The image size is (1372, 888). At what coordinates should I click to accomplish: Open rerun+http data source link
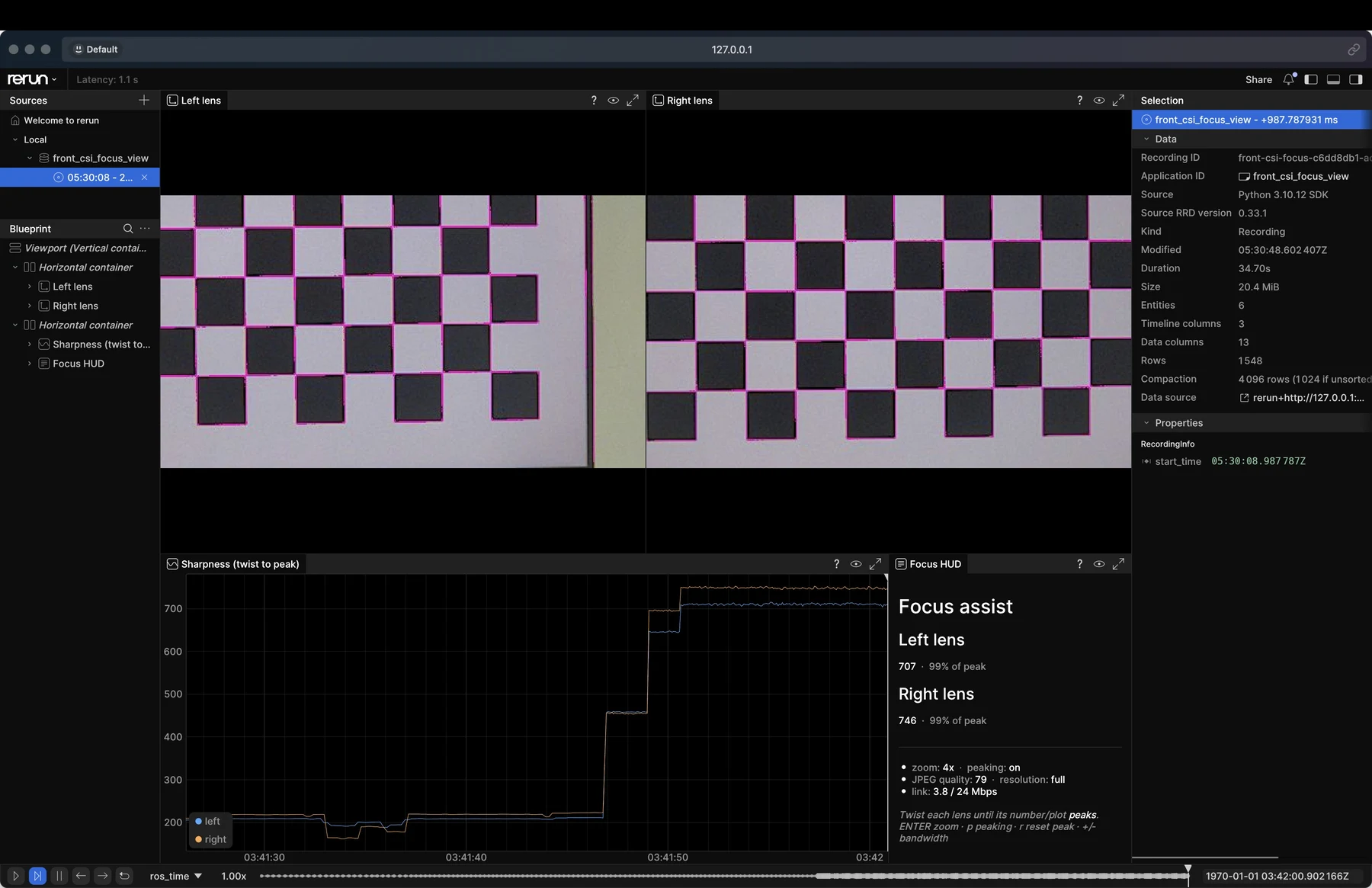click(x=1302, y=397)
